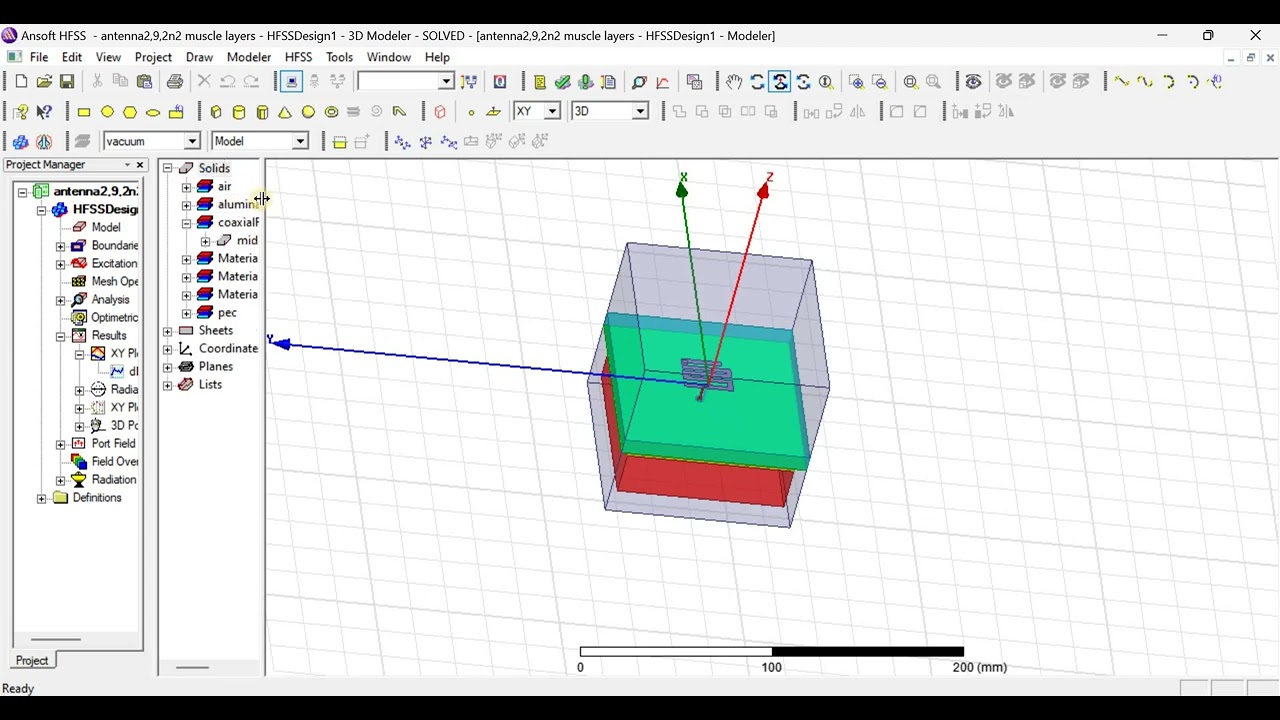The width and height of the screenshot is (1280, 720).
Task: Save the project with the floppy icon
Action: [67, 82]
